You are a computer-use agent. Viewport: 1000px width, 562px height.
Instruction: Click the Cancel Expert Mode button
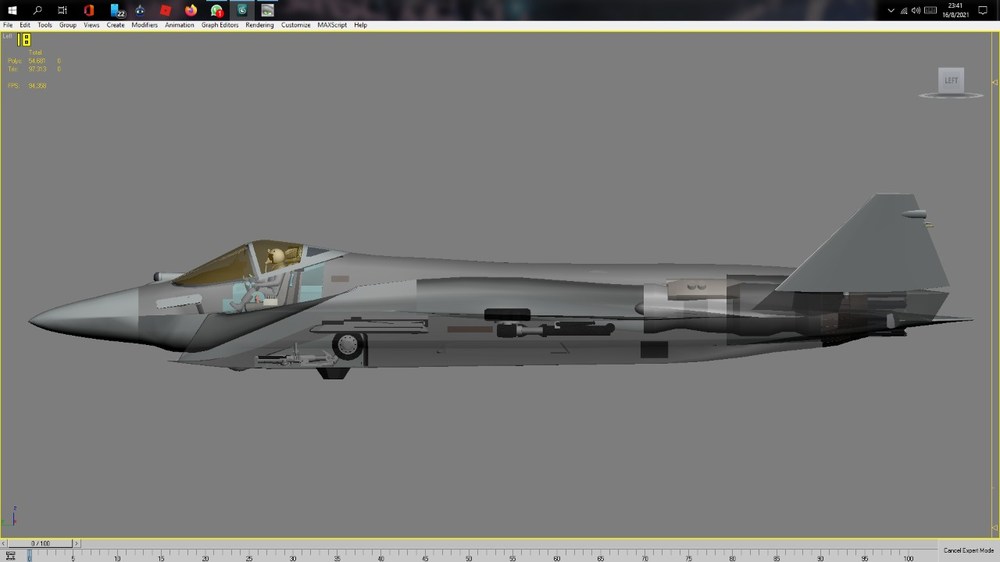click(968, 551)
